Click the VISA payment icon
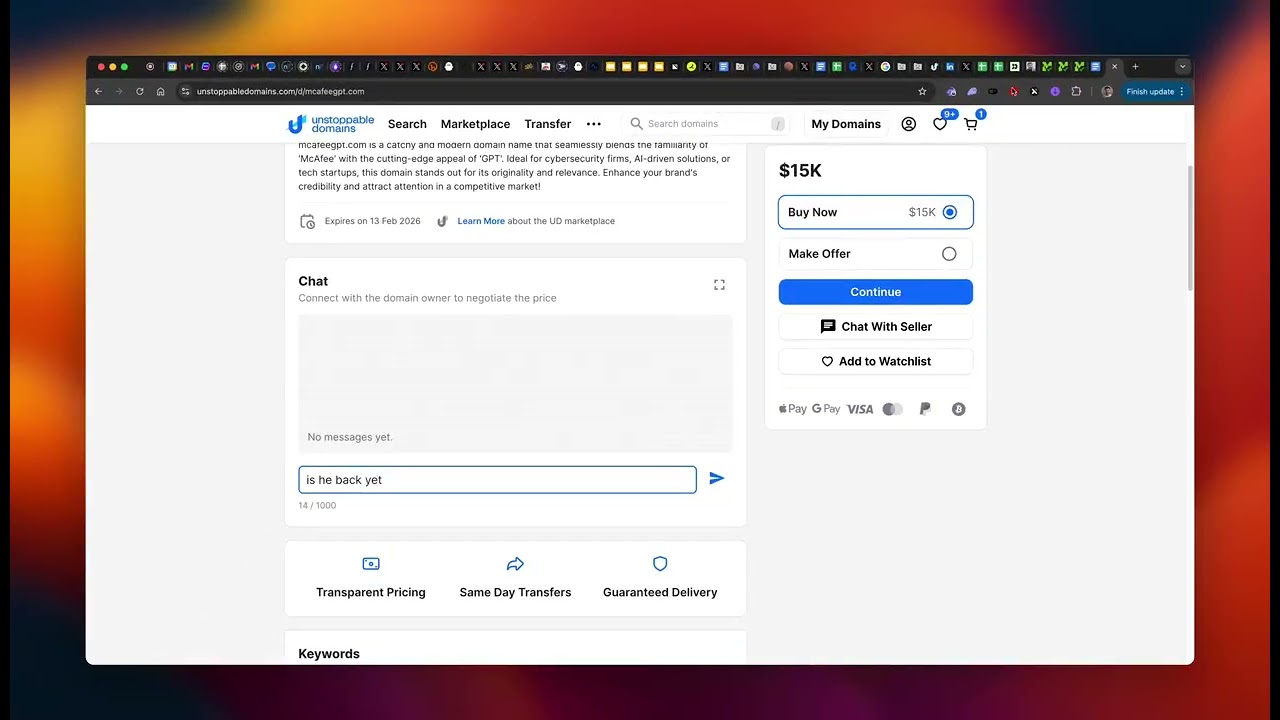The image size is (1280, 720). 860,409
